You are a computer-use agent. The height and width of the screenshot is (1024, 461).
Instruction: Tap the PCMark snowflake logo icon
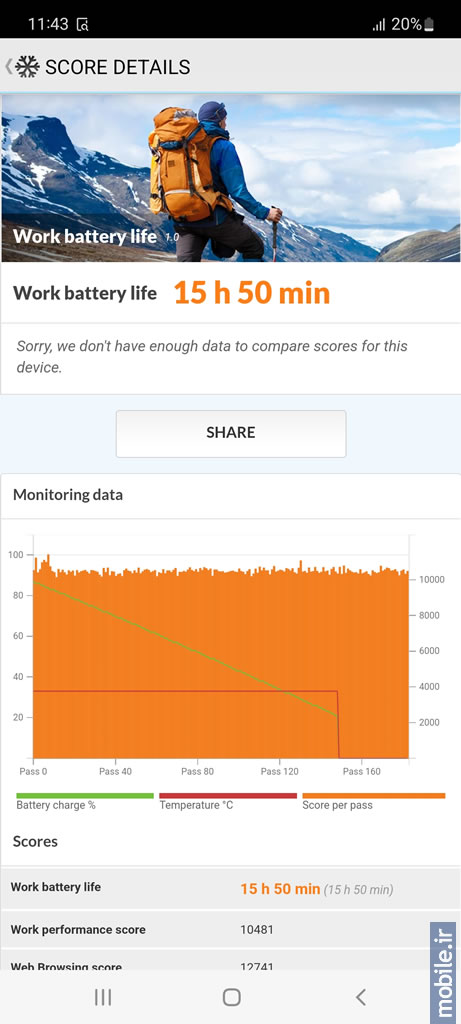tap(27, 67)
